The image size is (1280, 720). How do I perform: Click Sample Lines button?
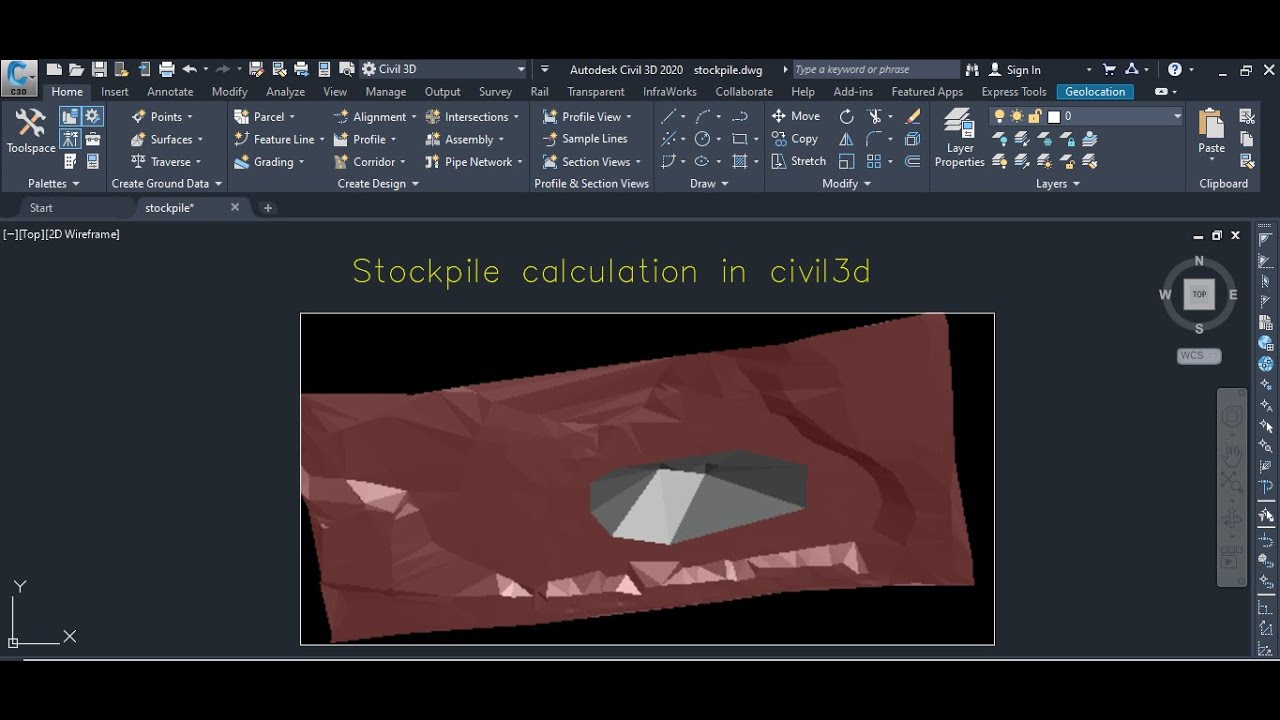tap(585, 139)
